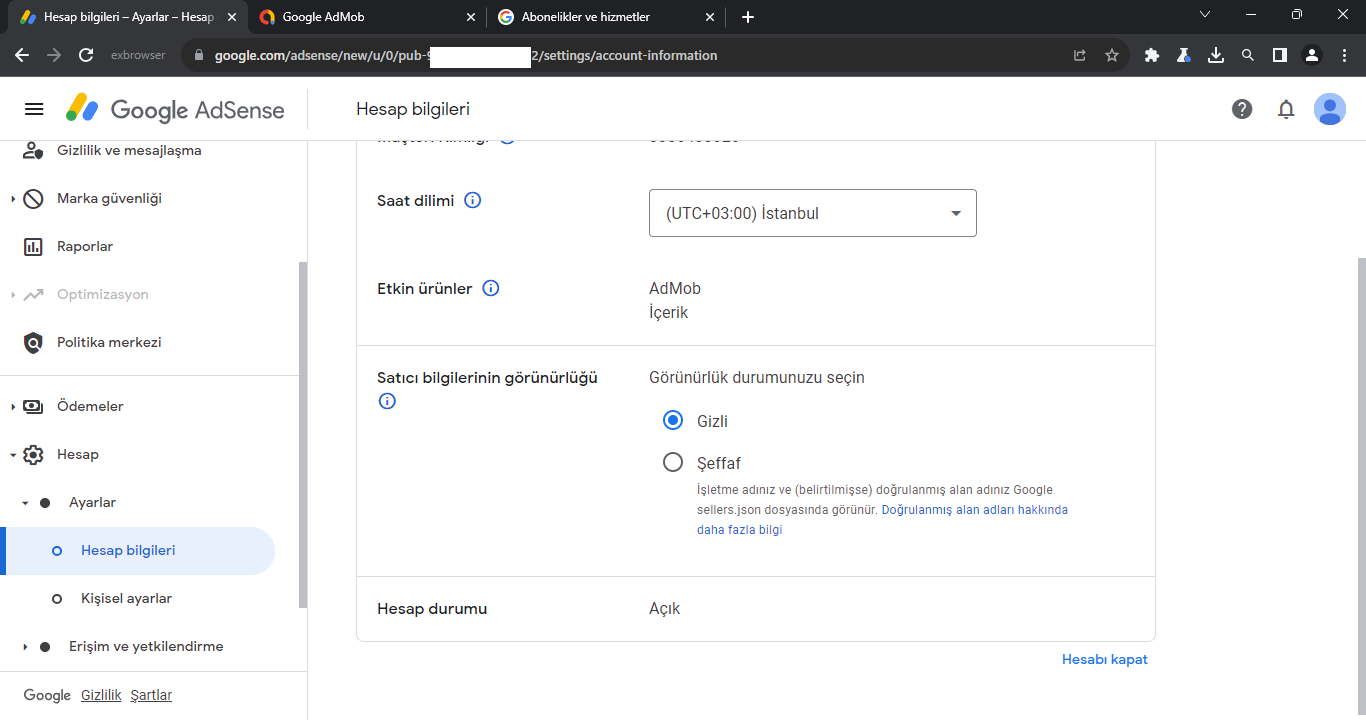Click the Raporlar chart icon
This screenshot has height=720, width=1366.
pos(33,247)
